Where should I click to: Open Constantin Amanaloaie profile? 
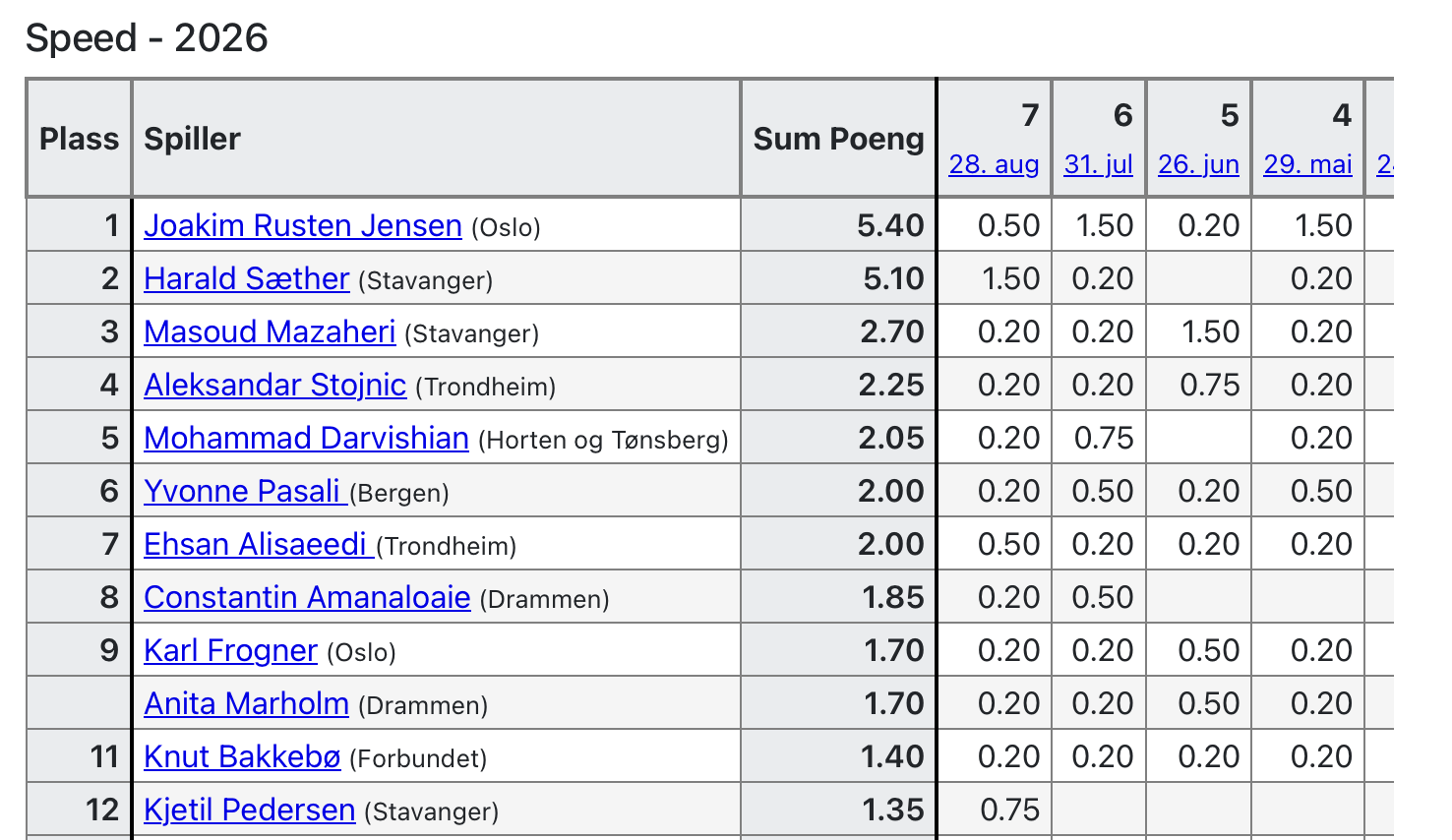(x=307, y=597)
